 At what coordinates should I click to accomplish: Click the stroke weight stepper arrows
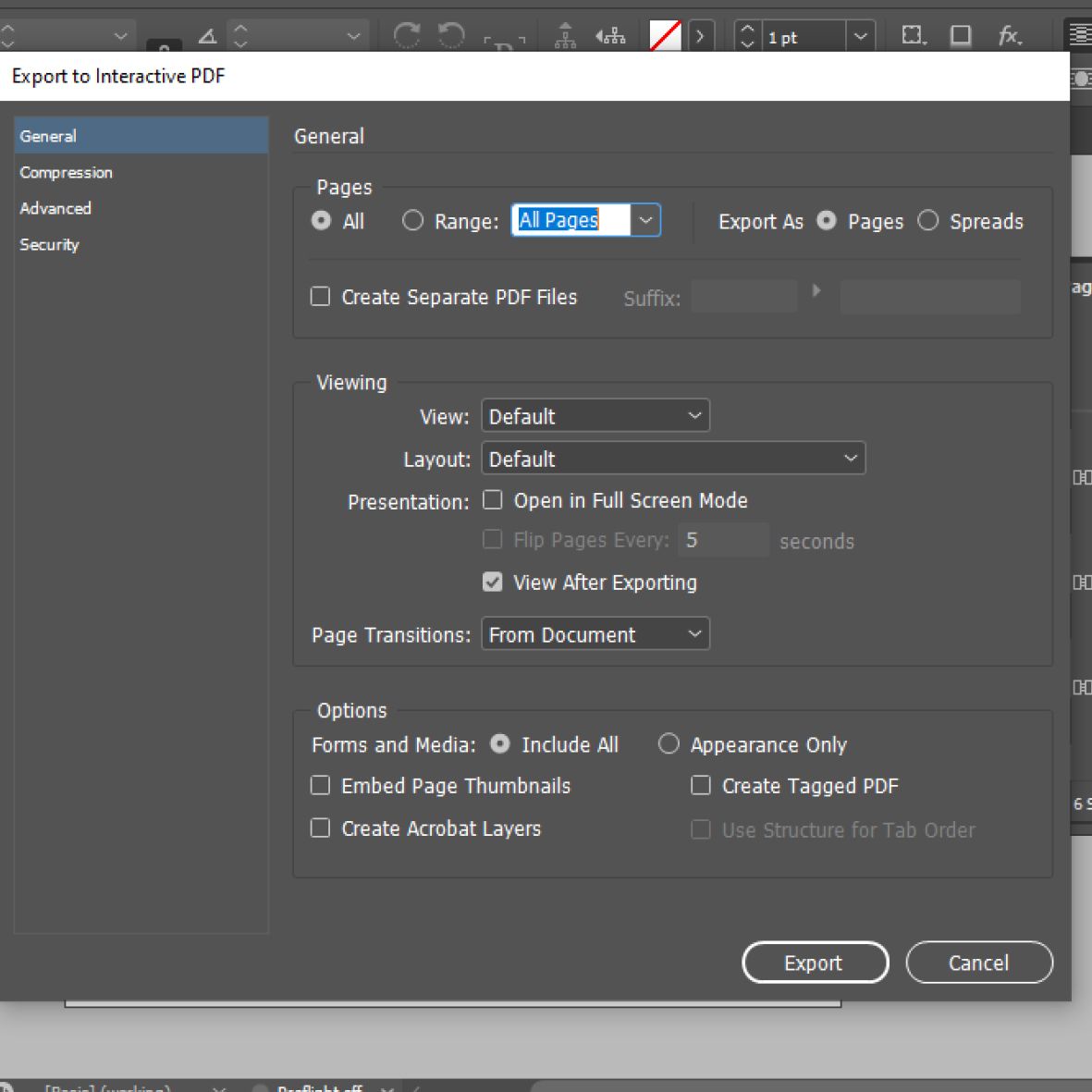[747, 35]
